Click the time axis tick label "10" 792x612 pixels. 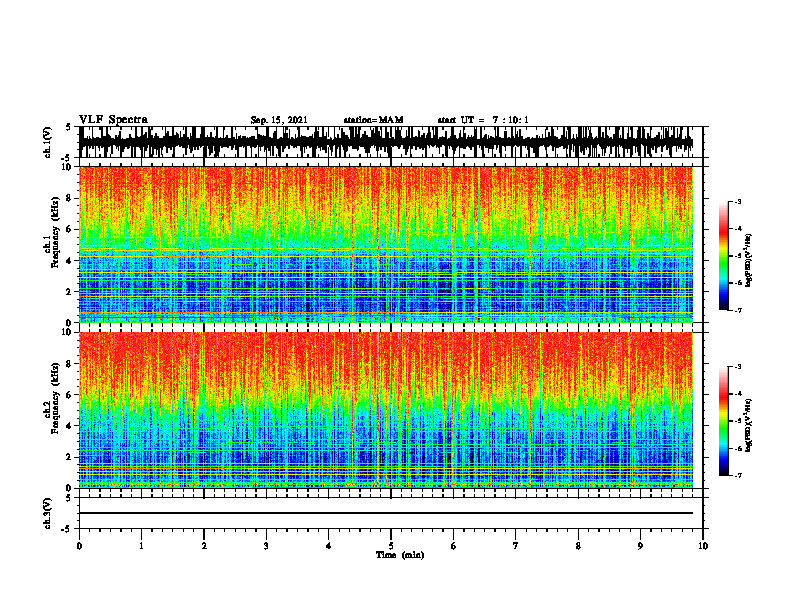(703, 546)
